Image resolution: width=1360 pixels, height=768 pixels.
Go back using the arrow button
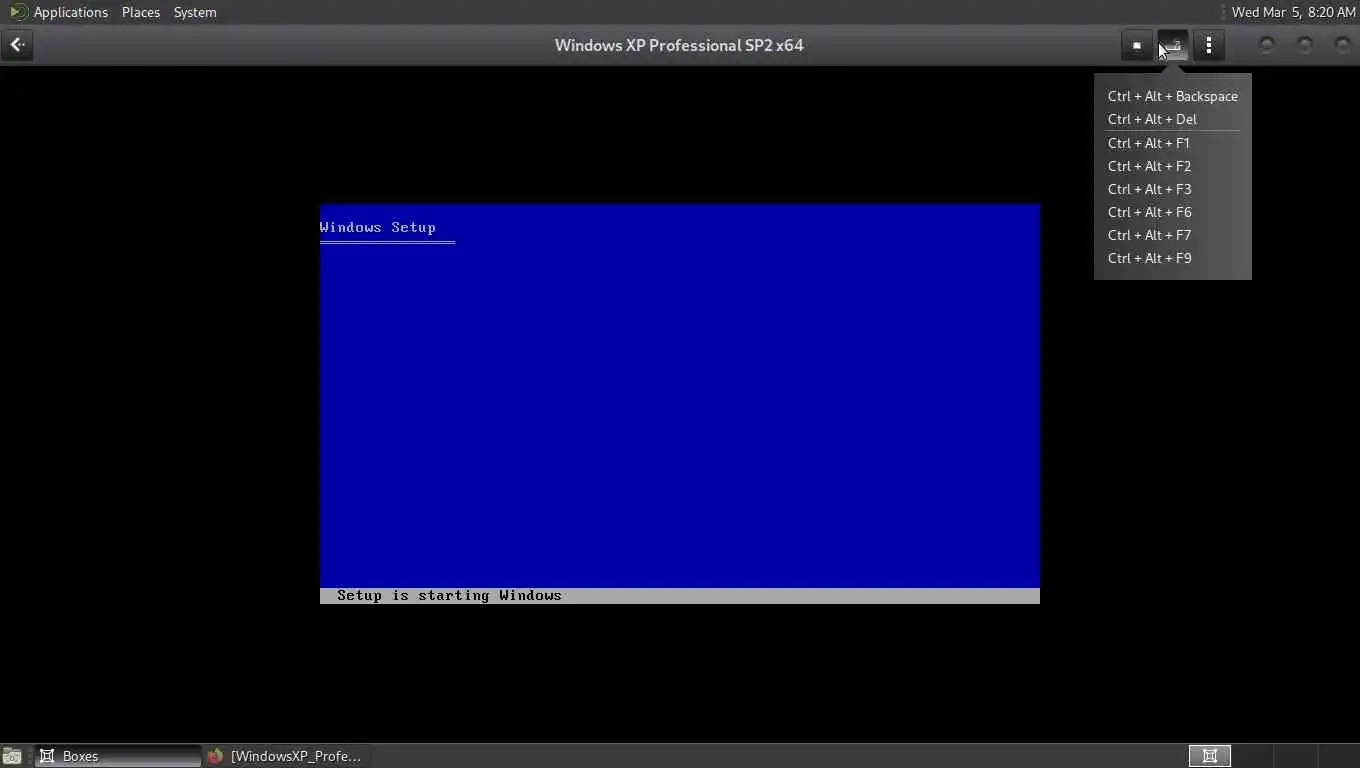coord(17,45)
